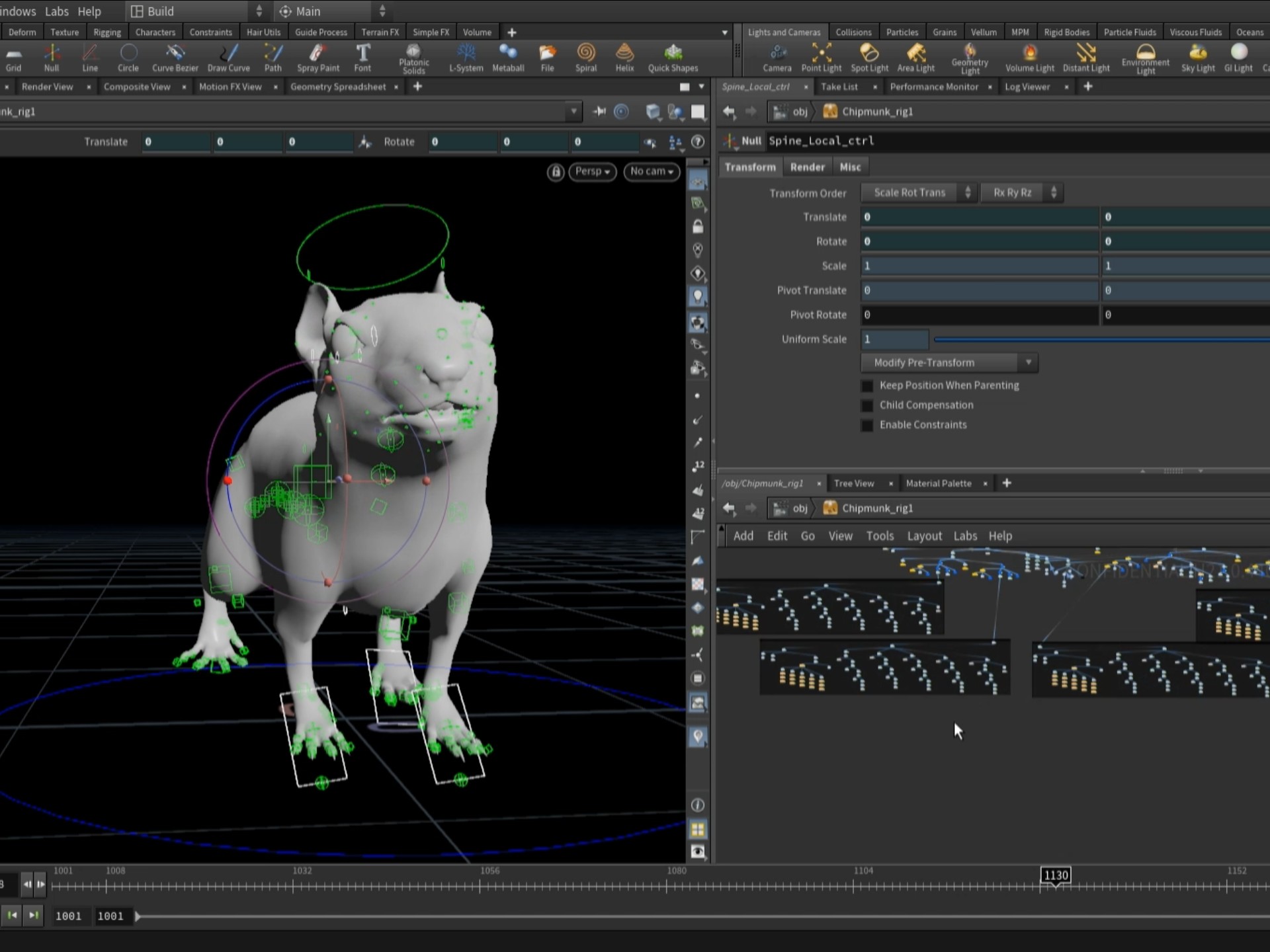Open the Main radial menu dropdown
Image resolution: width=1270 pixels, height=952 pixels.
tap(332, 11)
